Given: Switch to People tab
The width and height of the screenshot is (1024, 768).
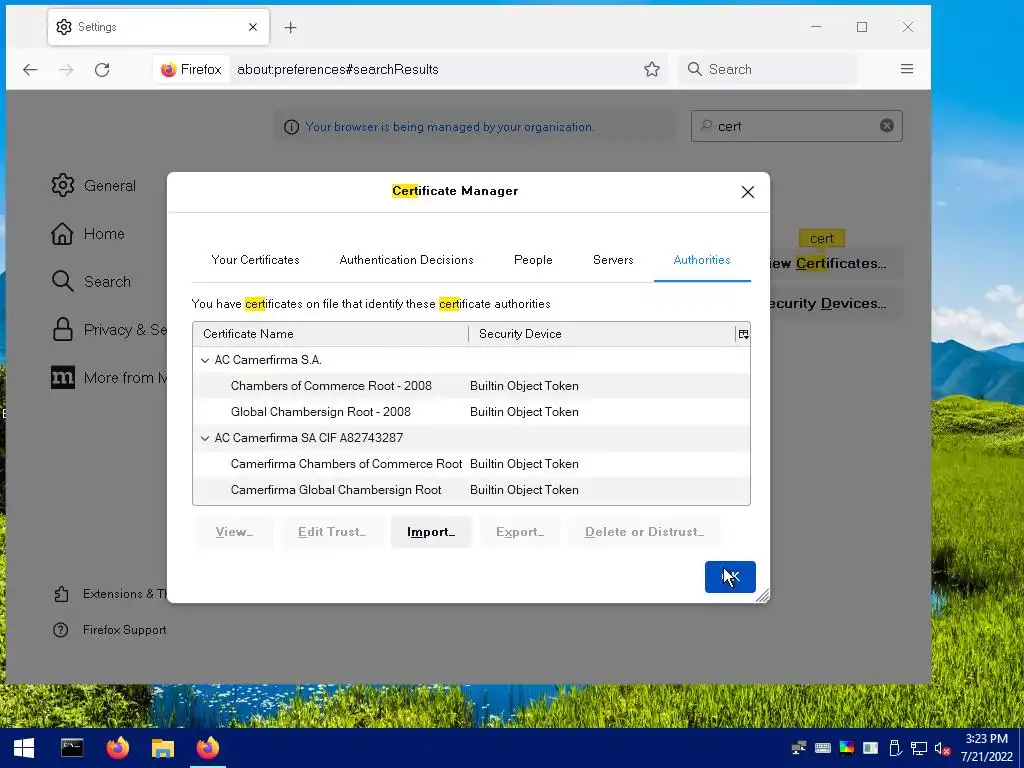Looking at the screenshot, I should (533, 260).
